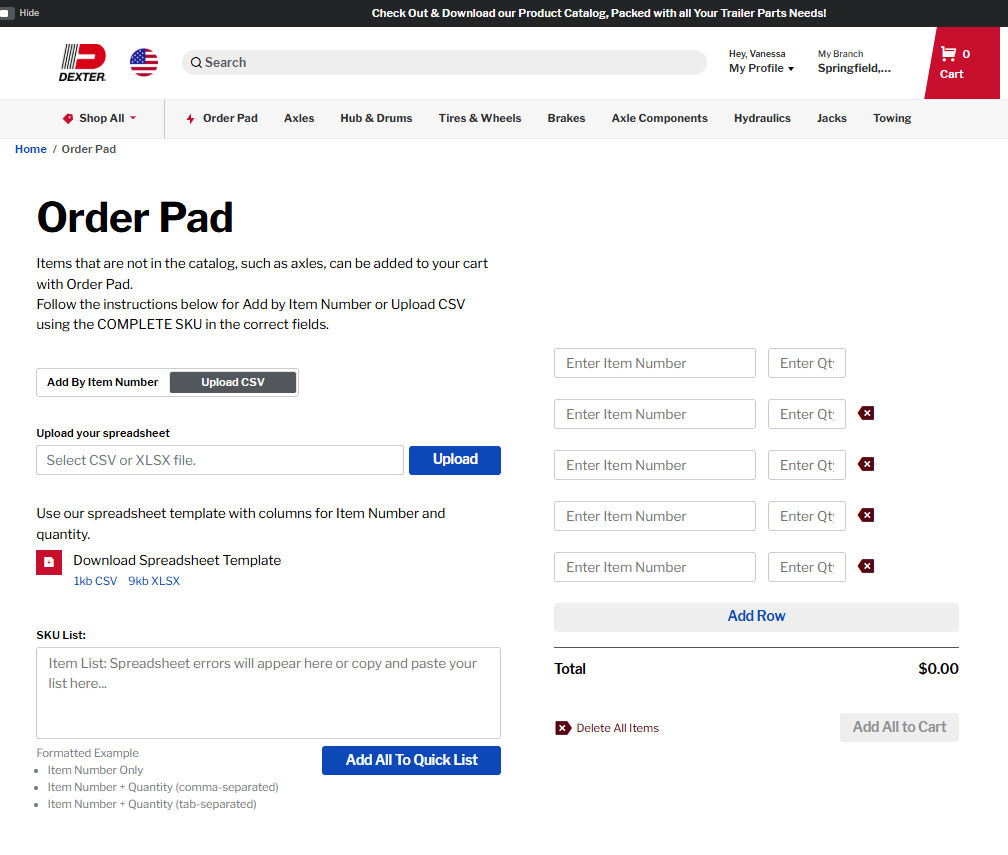
Task: Toggle the Hide banner switch
Action: [8, 13]
